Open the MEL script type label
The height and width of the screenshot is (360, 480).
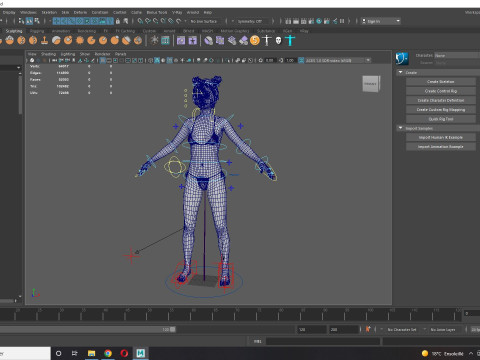(x=257, y=341)
